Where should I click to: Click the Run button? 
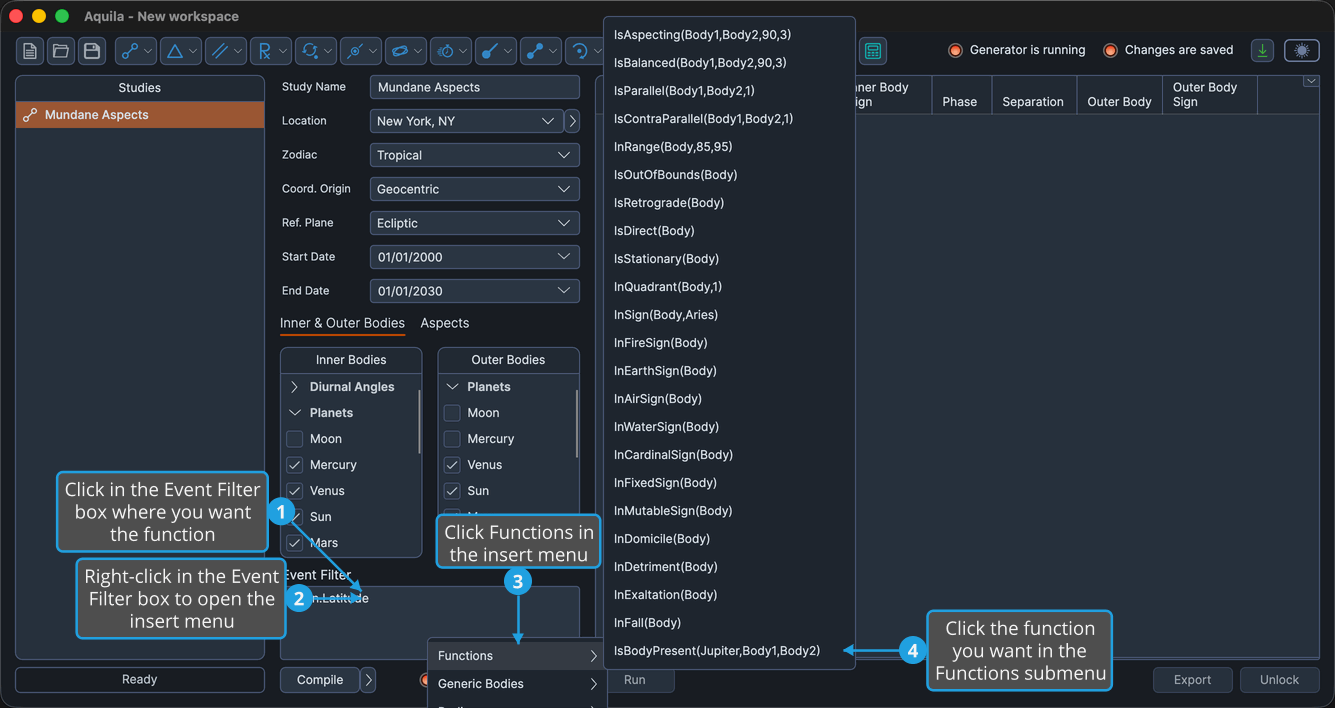click(x=636, y=680)
